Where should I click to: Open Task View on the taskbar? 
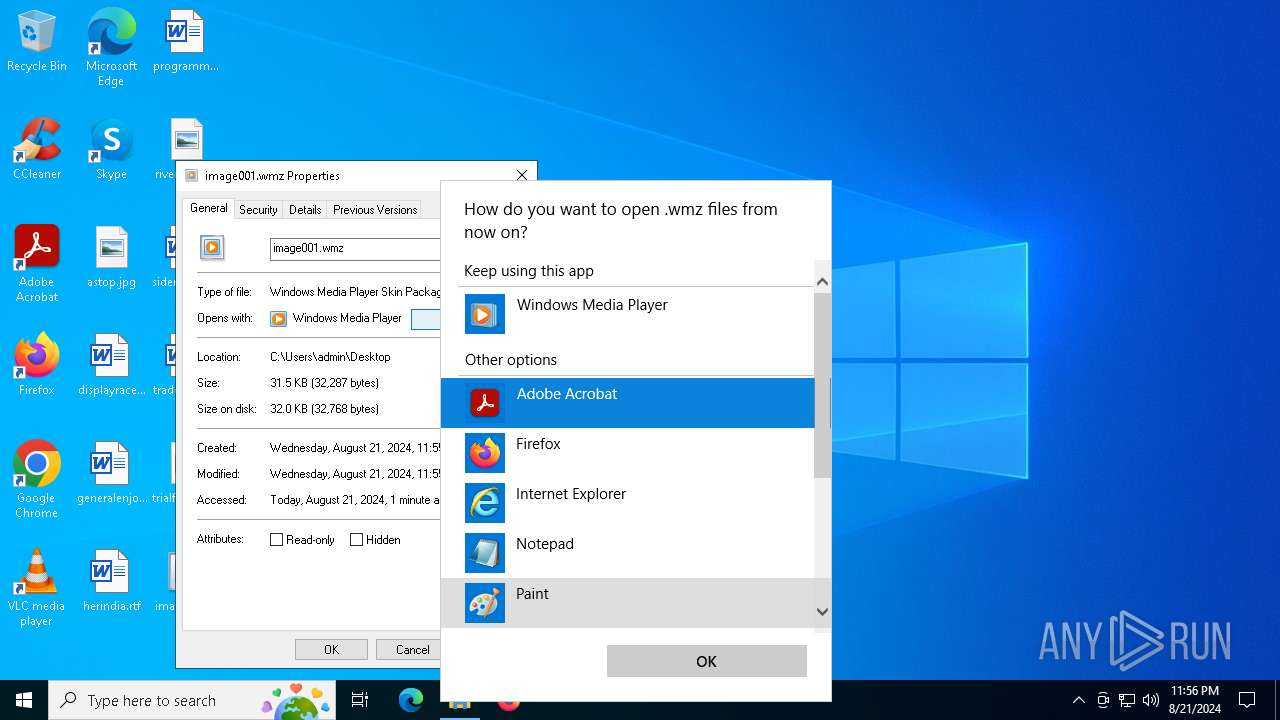pyautogui.click(x=360, y=700)
